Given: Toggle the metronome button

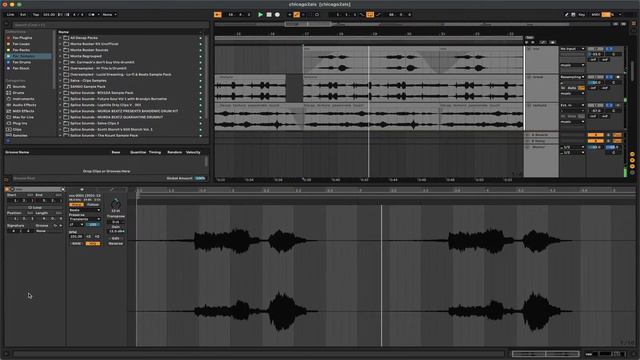Looking at the screenshot, I should [x=91, y=14].
